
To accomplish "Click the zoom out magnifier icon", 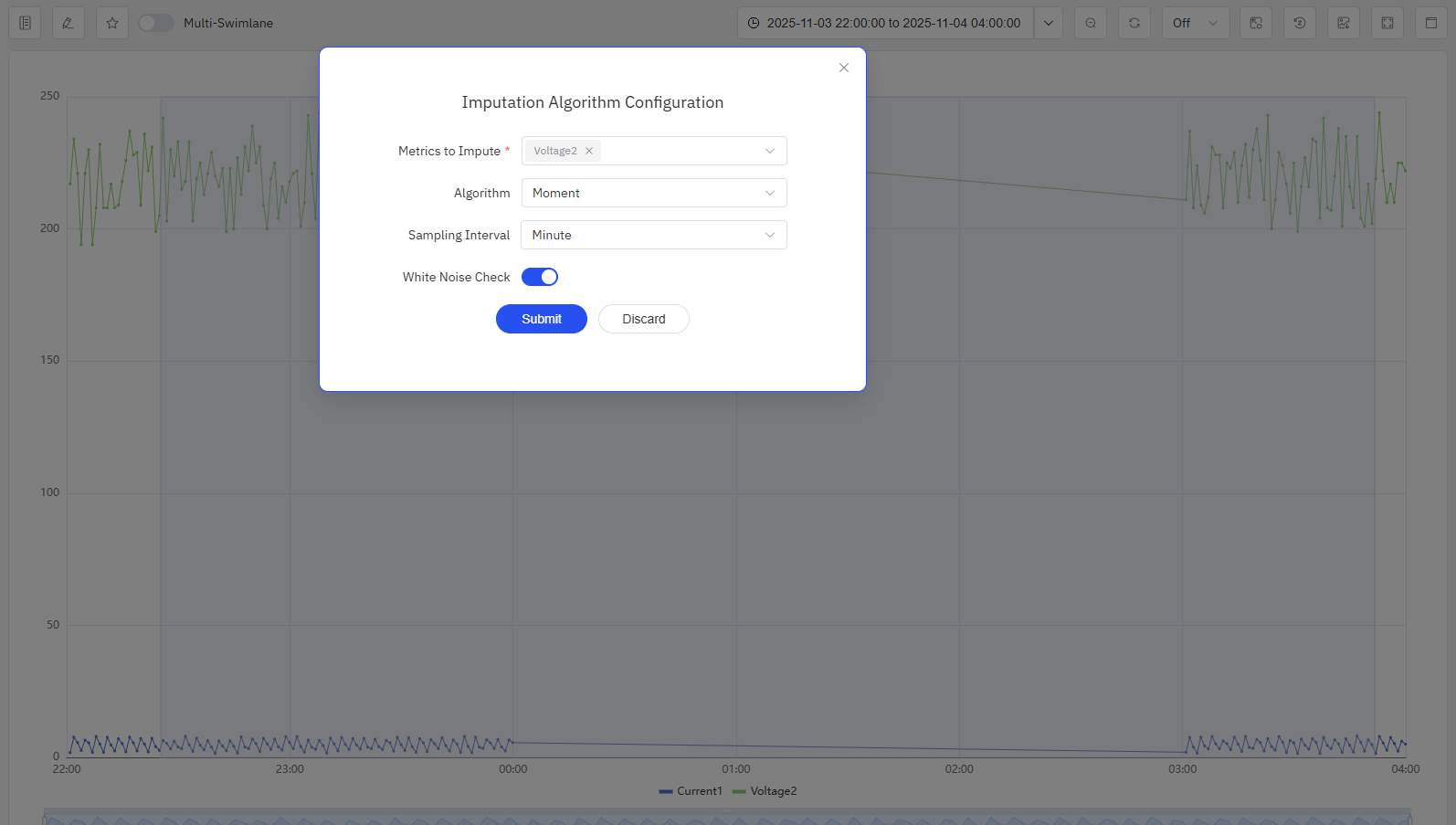I will coord(1091,23).
